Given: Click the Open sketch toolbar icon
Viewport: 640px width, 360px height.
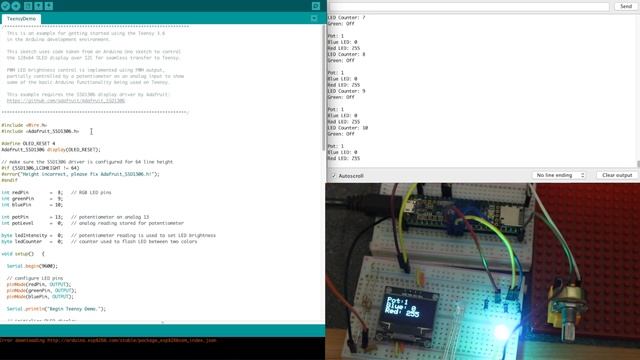Looking at the screenshot, I should (x=38, y=6).
